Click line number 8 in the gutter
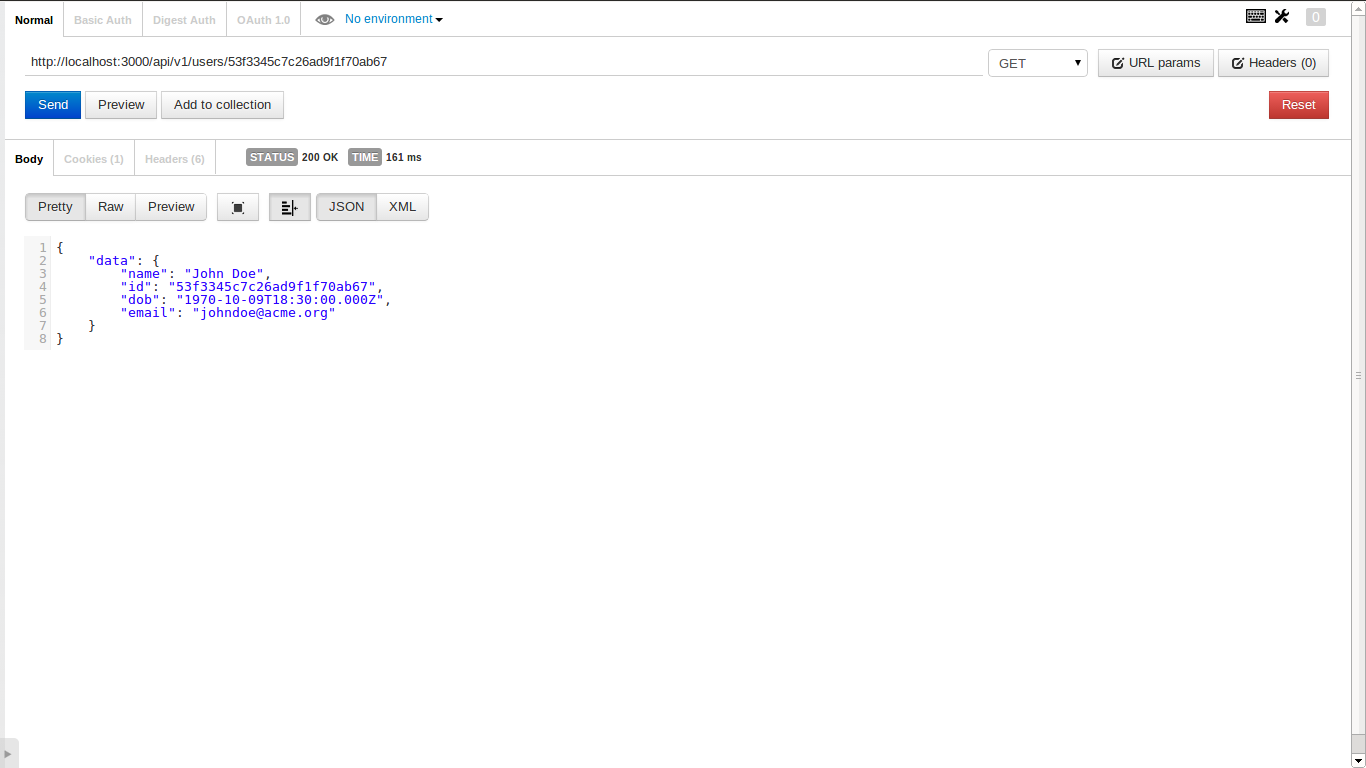The width and height of the screenshot is (1366, 768). click(x=43, y=339)
